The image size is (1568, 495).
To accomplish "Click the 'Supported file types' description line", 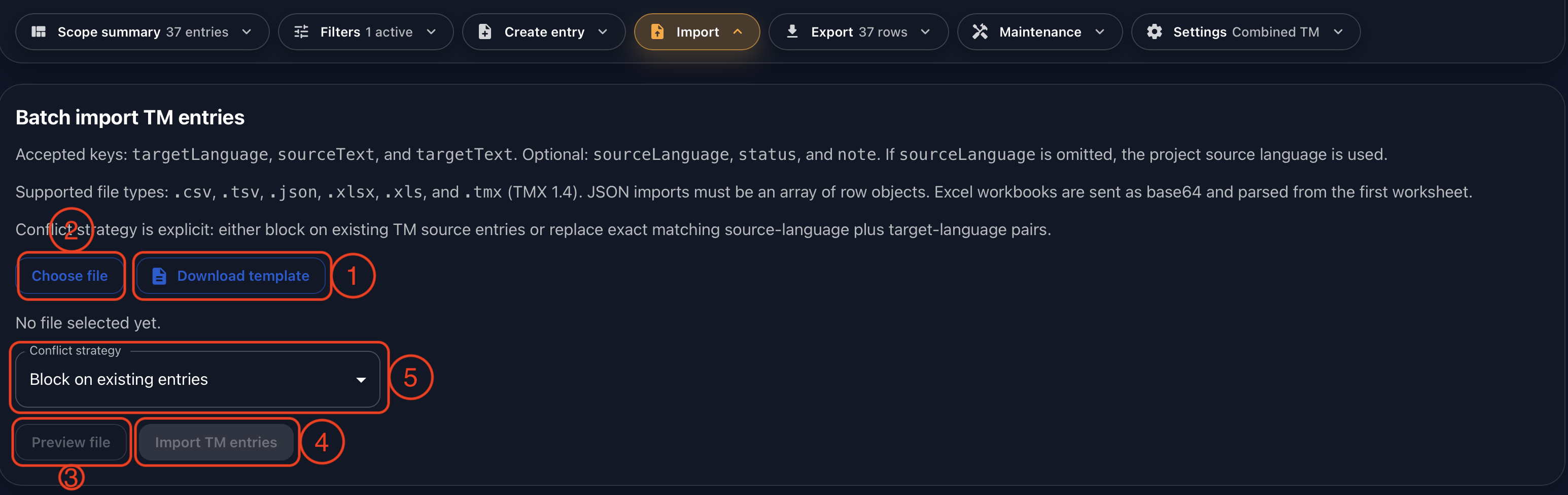I will [x=744, y=192].
